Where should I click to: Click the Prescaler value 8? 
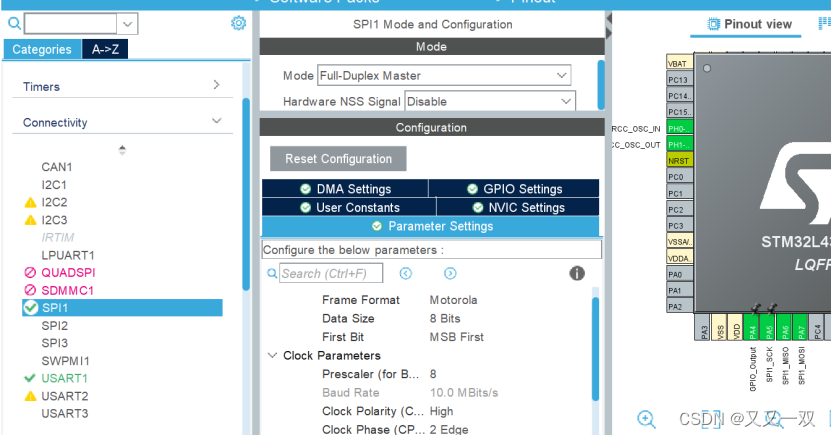[433, 374]
